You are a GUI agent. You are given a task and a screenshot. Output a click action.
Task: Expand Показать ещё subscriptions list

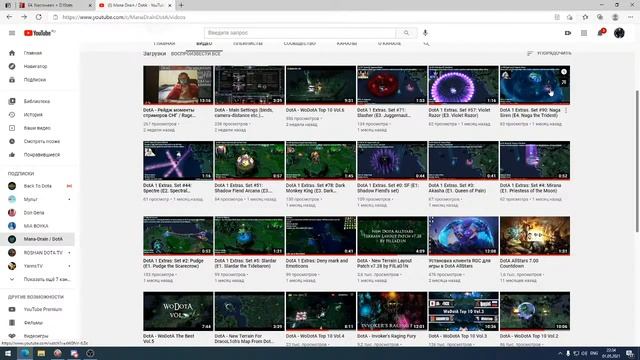(x=38, y=280)
